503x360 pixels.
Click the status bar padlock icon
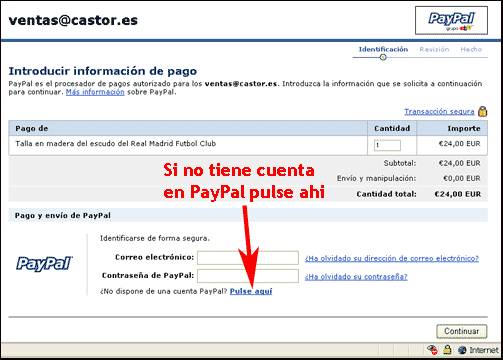coord(447,350)
